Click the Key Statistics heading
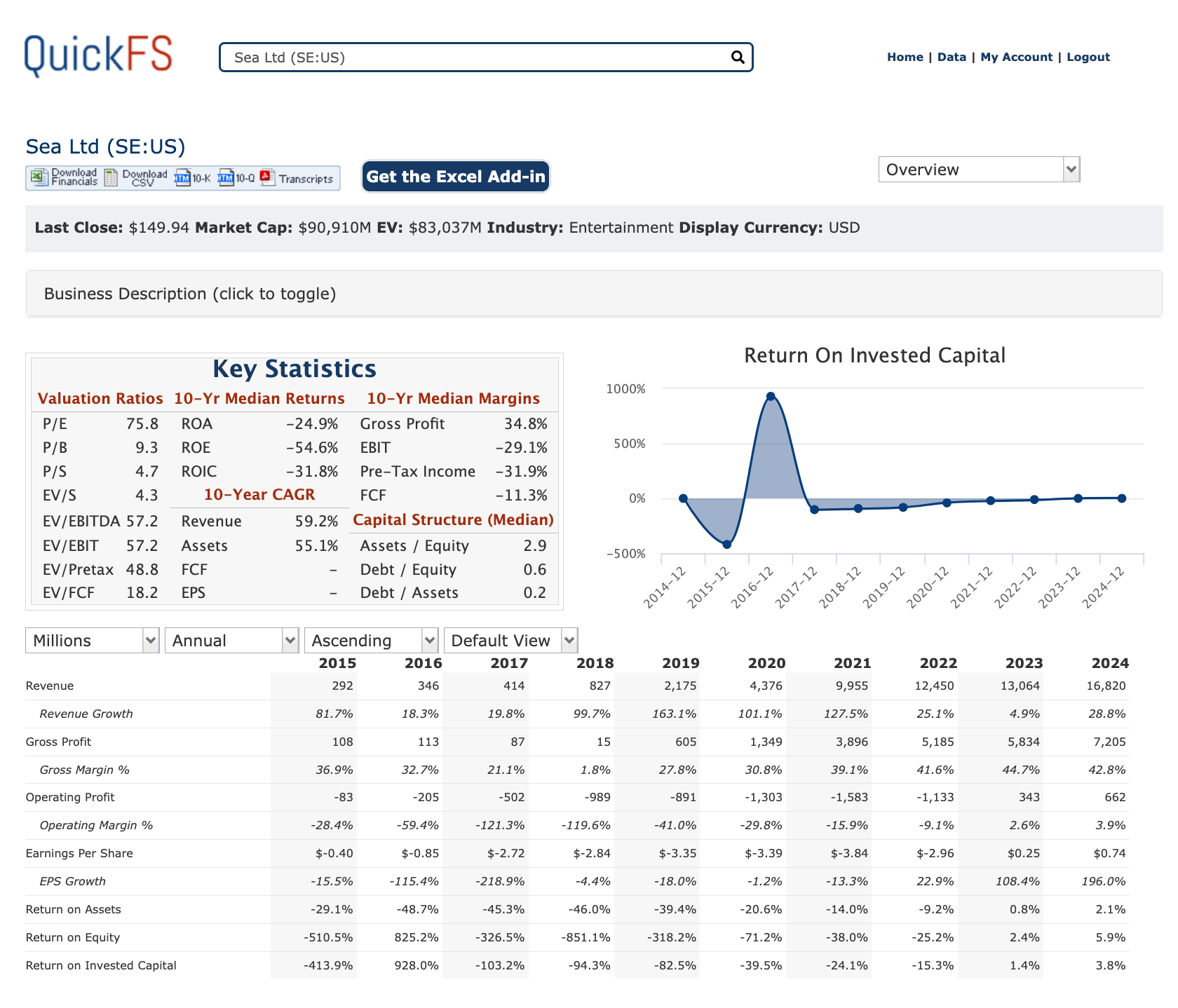 point(294,369)
